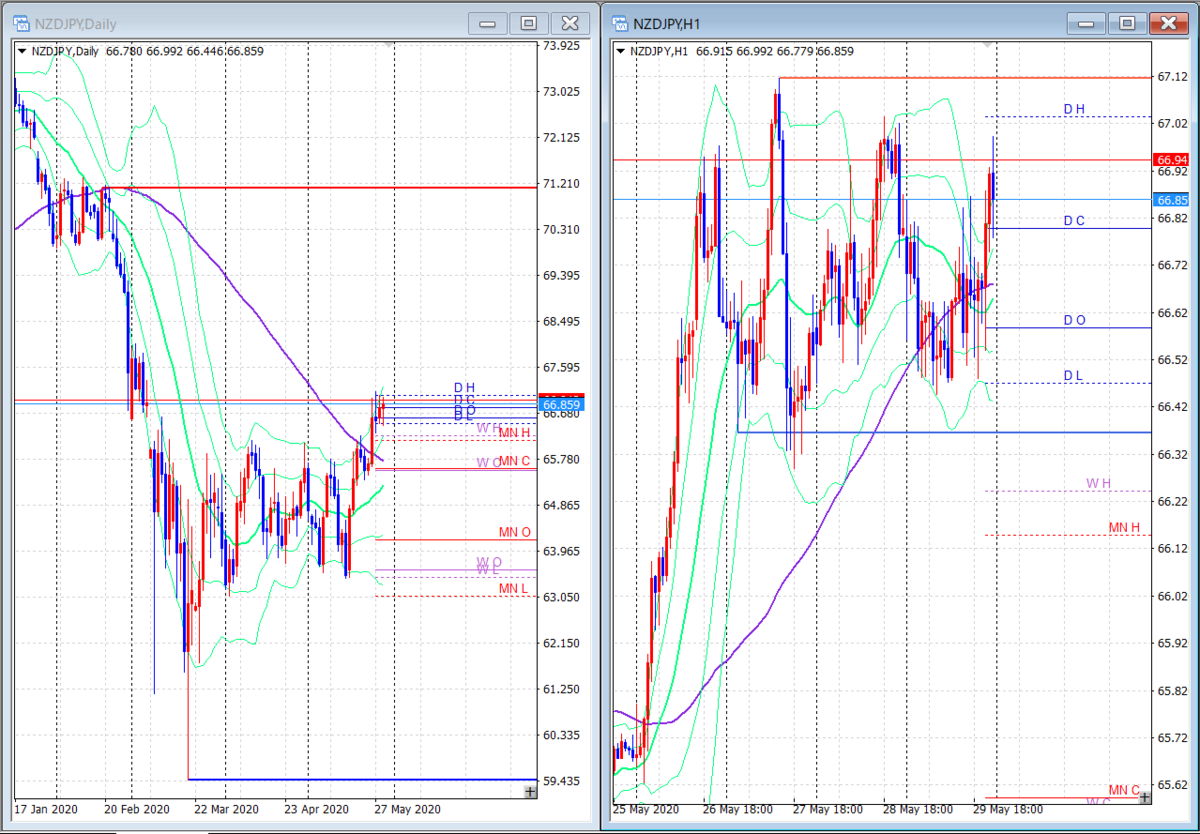Viewport: 1200px width, 834px height.
Task: Restore the NZDJPY,Daily chart window
Action: click(529, 23)
